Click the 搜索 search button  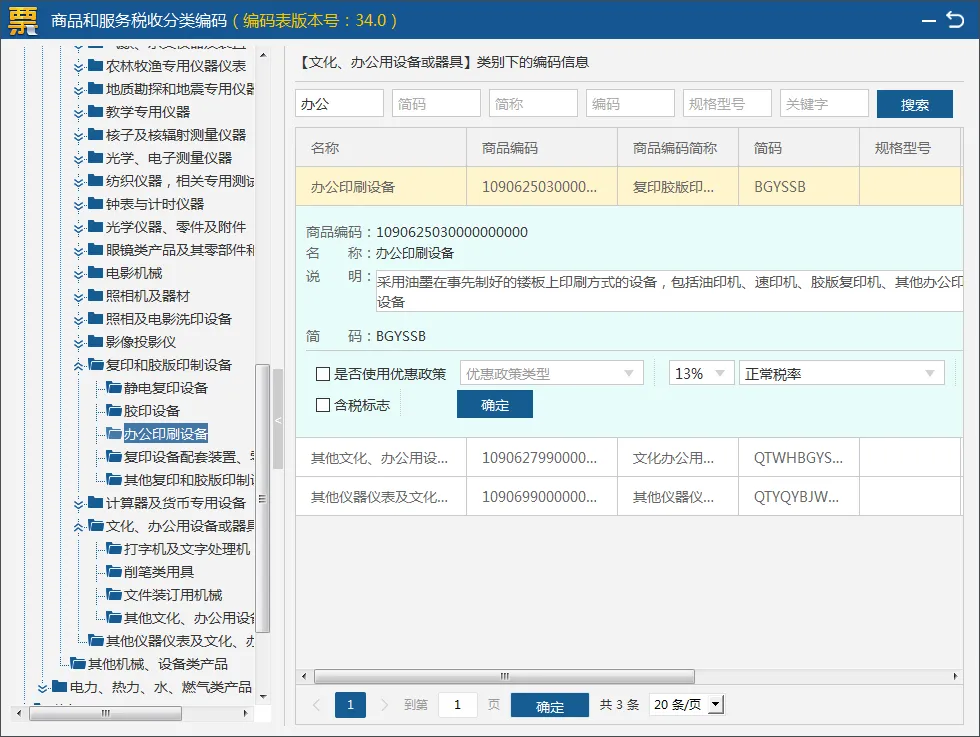pos(914,104)
